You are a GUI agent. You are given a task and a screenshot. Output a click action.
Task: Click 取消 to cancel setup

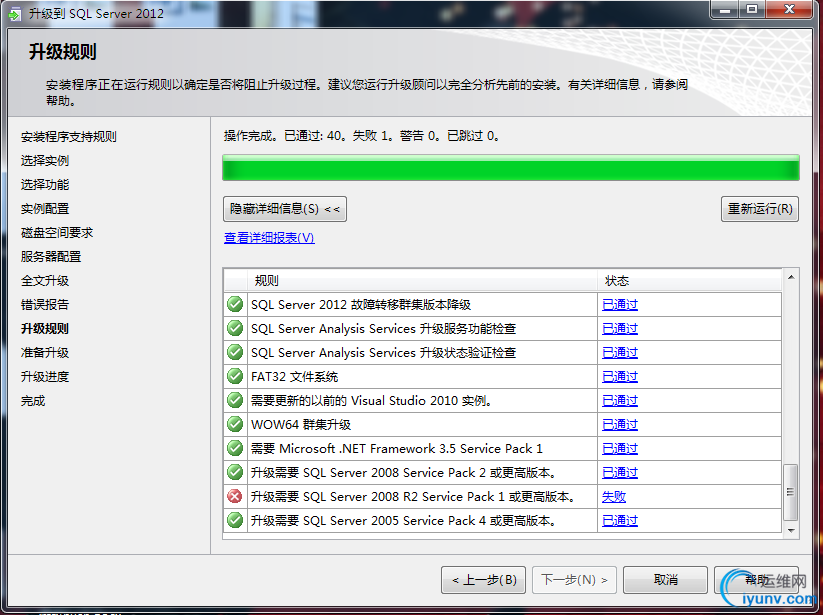click(666, 580)
